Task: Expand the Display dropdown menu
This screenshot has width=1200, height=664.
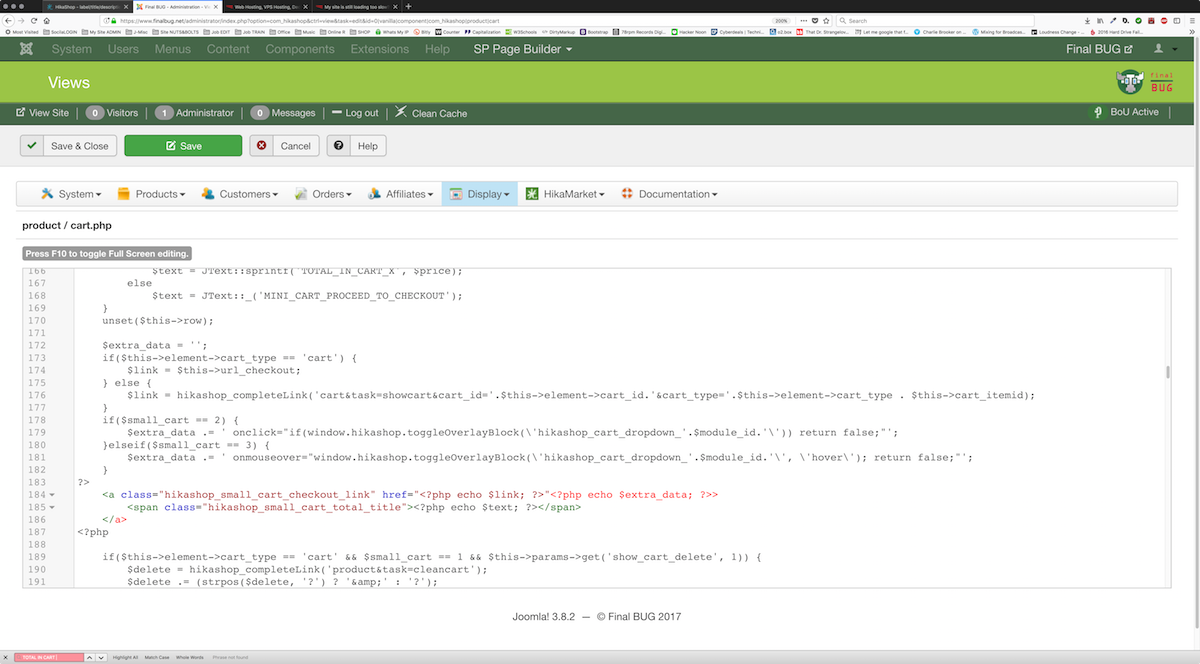Action: tap(480, 194)
